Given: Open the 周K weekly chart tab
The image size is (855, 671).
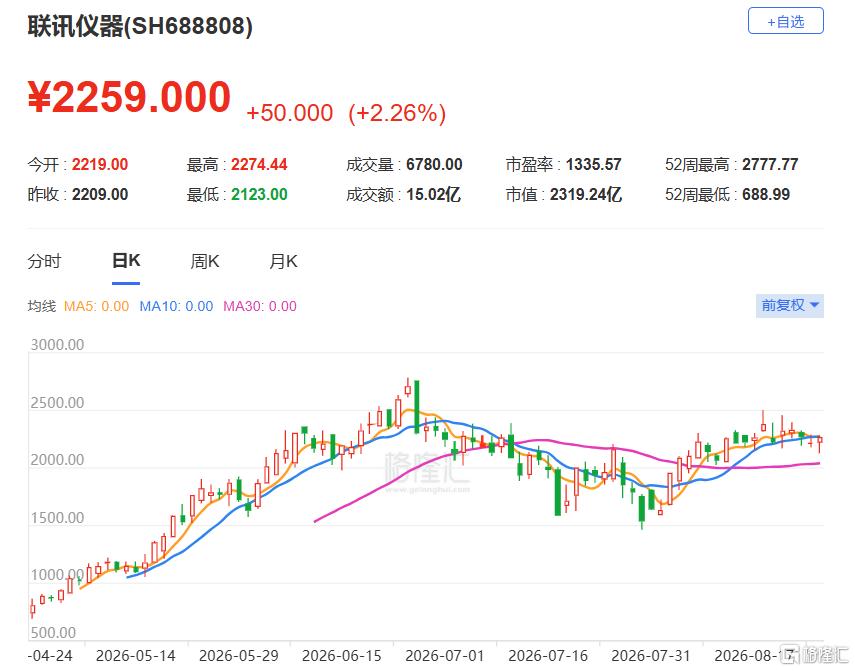Looking at the screenshot, I should click(x=204, y=261).
